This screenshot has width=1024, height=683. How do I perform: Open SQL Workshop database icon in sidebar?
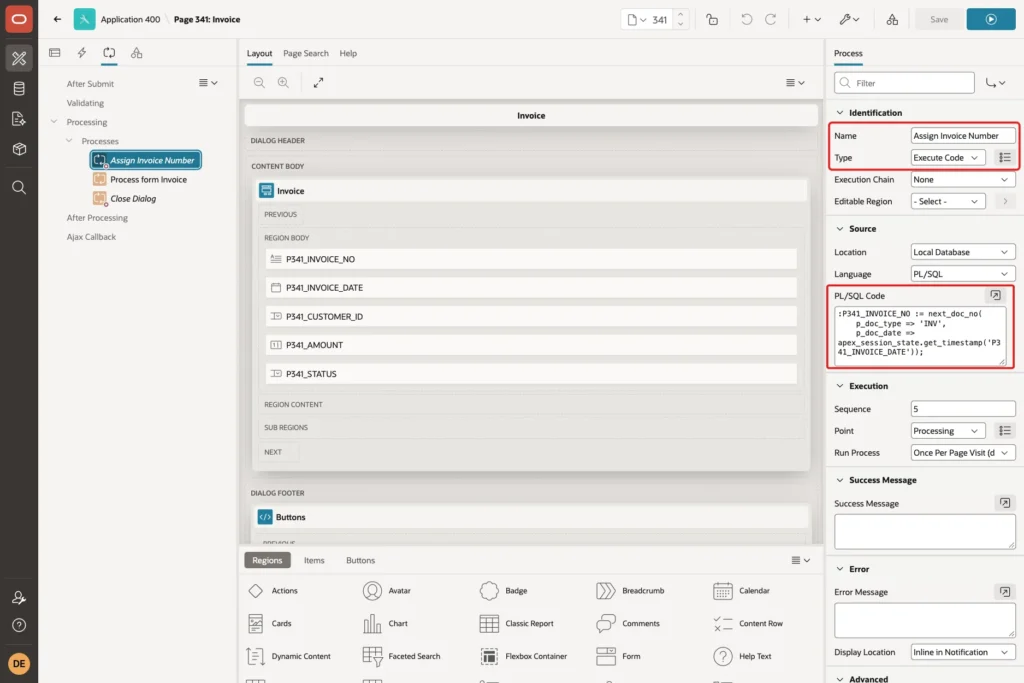click(x=19, y=89)
